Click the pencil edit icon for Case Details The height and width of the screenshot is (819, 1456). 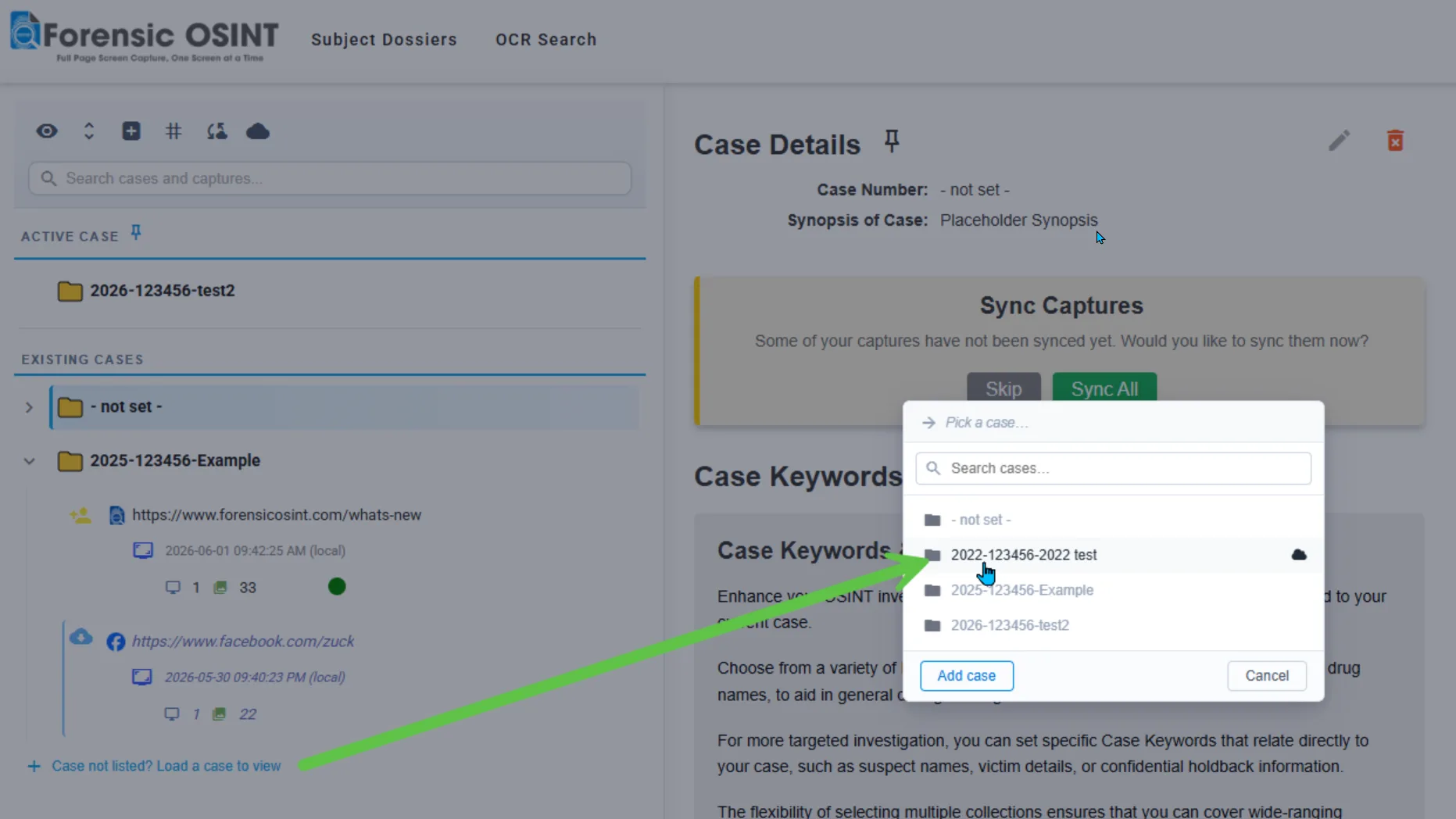[1340, 141]
